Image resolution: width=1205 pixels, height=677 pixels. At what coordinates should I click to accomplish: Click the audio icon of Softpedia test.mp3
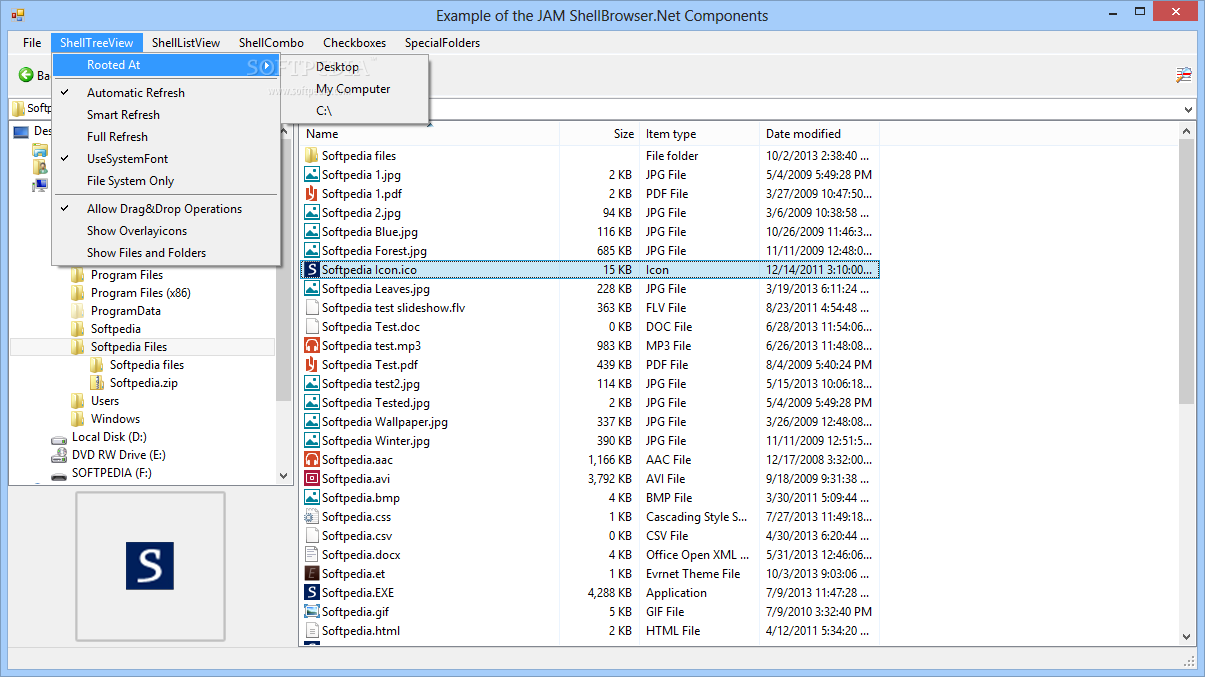(x=312, y=346)
